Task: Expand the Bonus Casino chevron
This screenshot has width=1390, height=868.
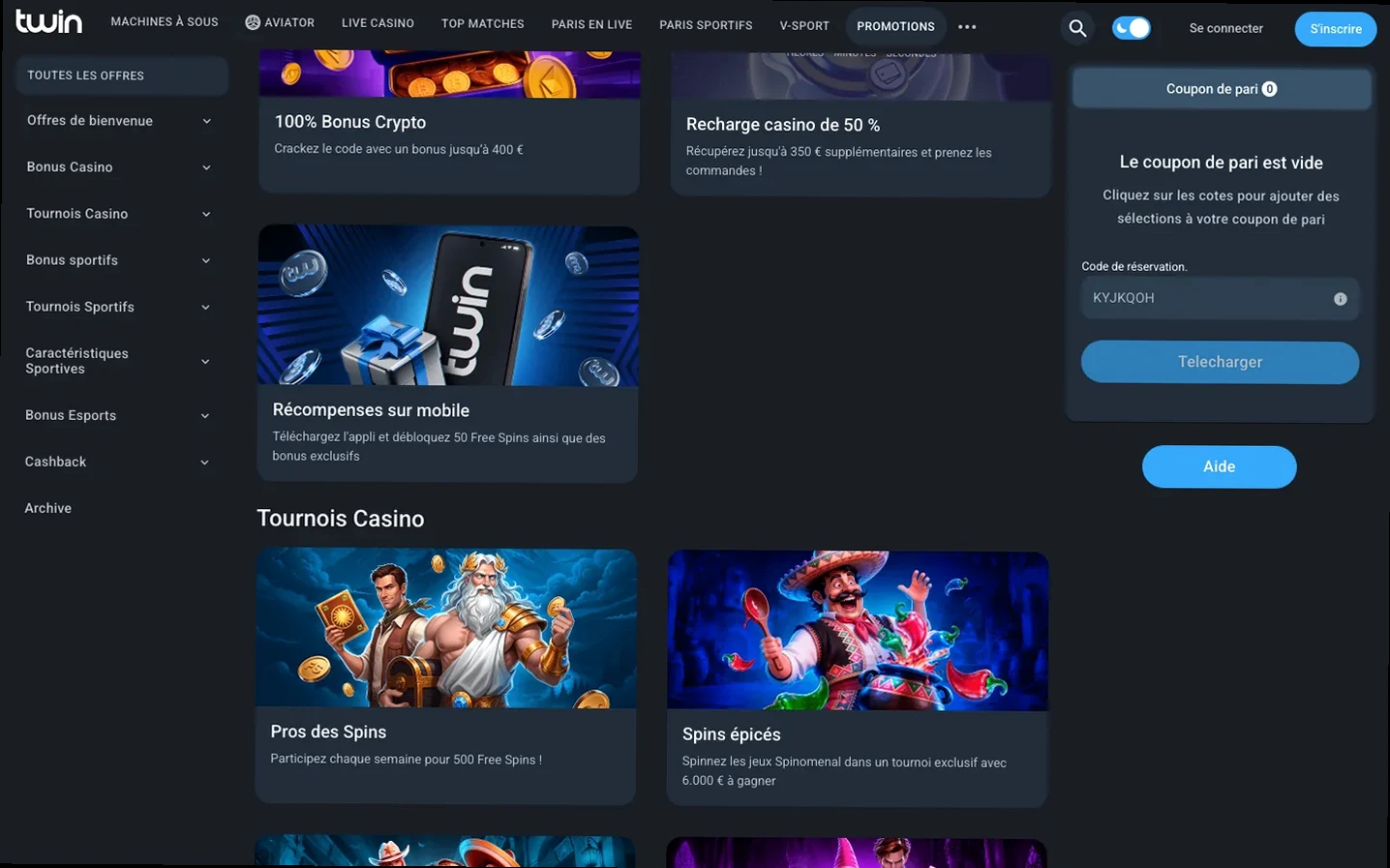Action: click(206, 168)
